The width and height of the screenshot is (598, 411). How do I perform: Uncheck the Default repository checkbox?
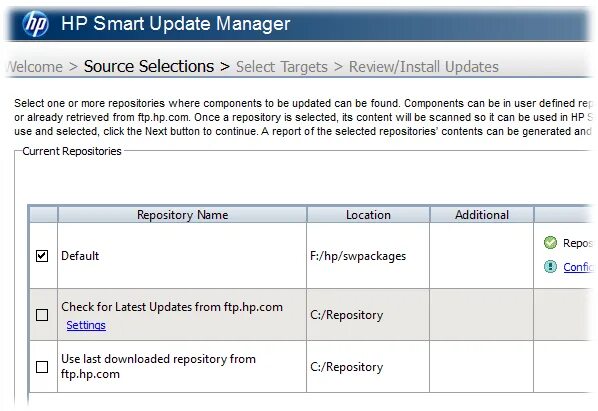[42, 256]
